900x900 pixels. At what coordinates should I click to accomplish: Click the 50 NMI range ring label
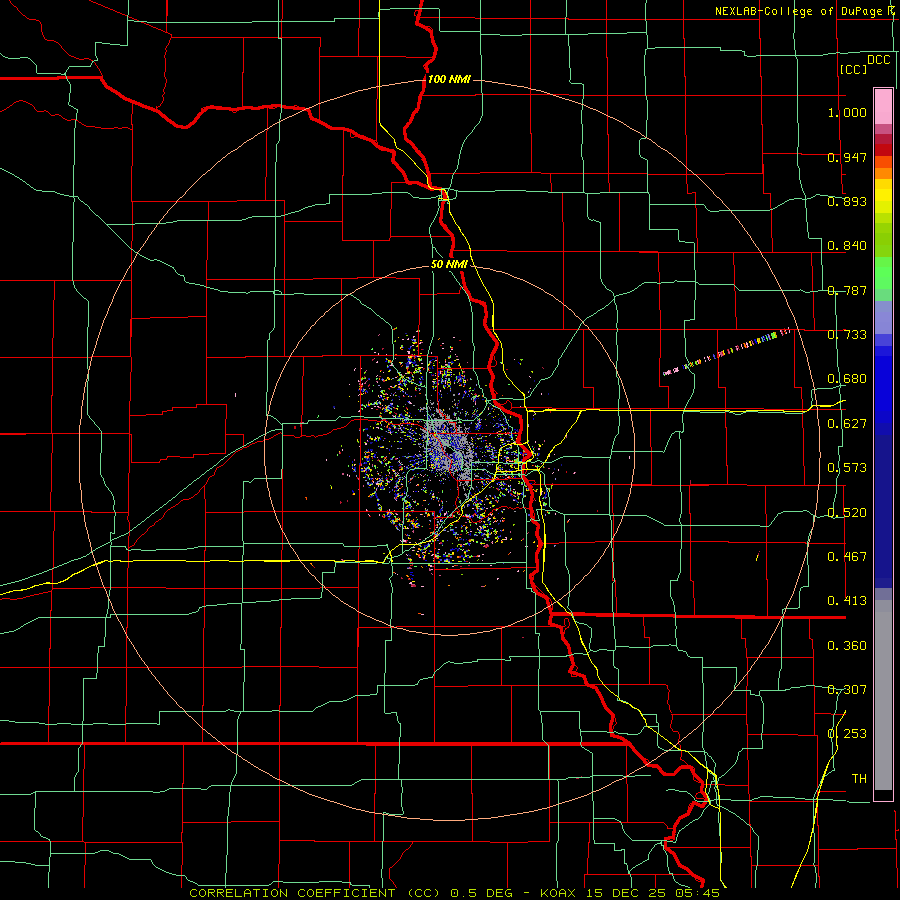[450, 265]
